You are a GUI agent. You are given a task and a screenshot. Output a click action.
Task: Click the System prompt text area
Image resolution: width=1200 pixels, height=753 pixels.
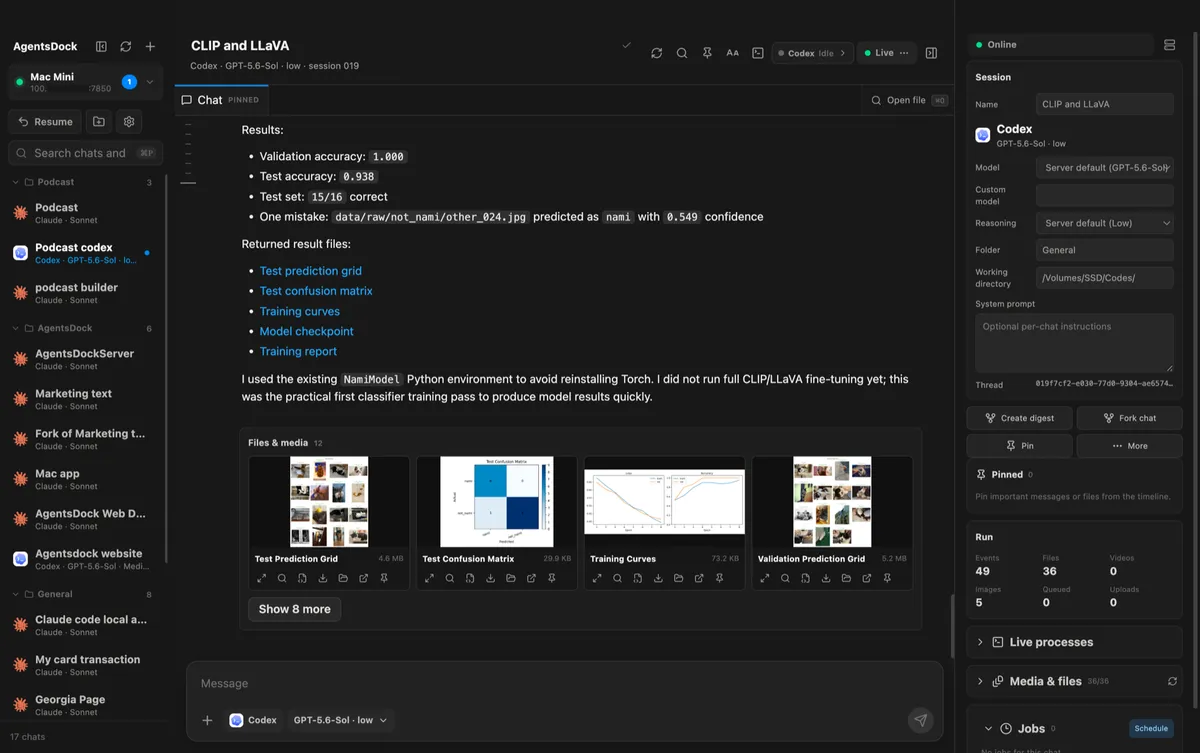pos(1074,343)
